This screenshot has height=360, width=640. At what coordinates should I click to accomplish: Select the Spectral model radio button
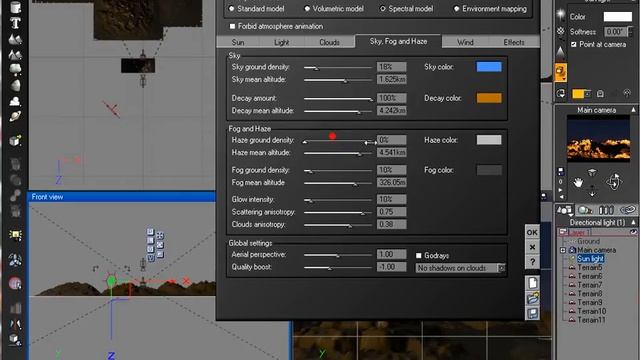click(382, 9)
